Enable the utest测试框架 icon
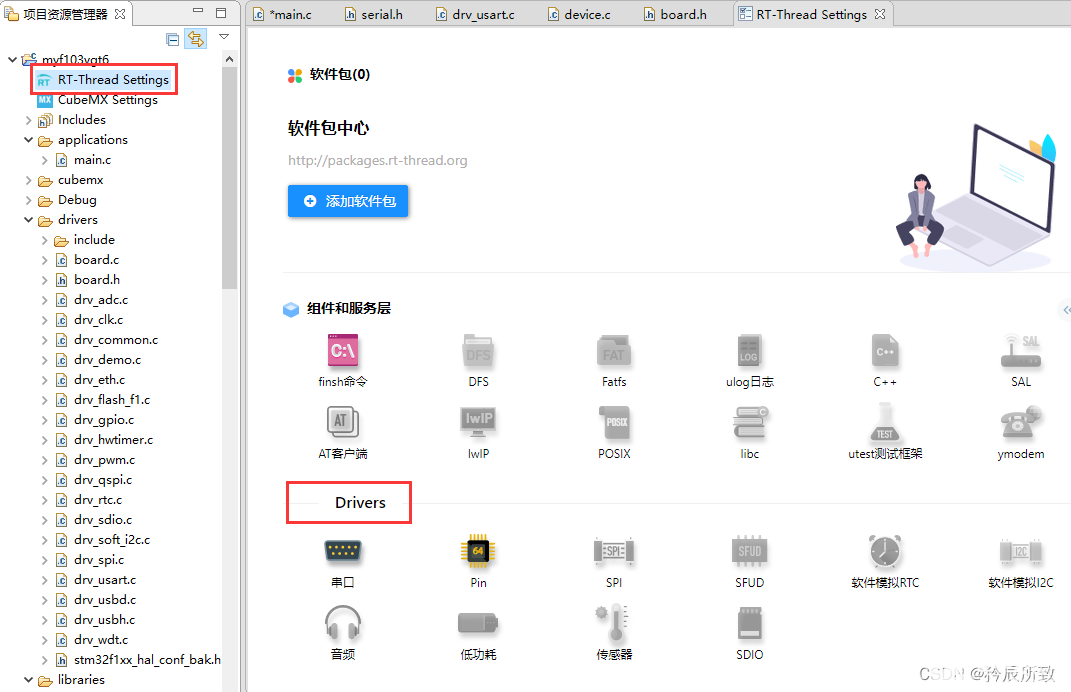Viewport: 1071px width, 692px height. point(885,422)
